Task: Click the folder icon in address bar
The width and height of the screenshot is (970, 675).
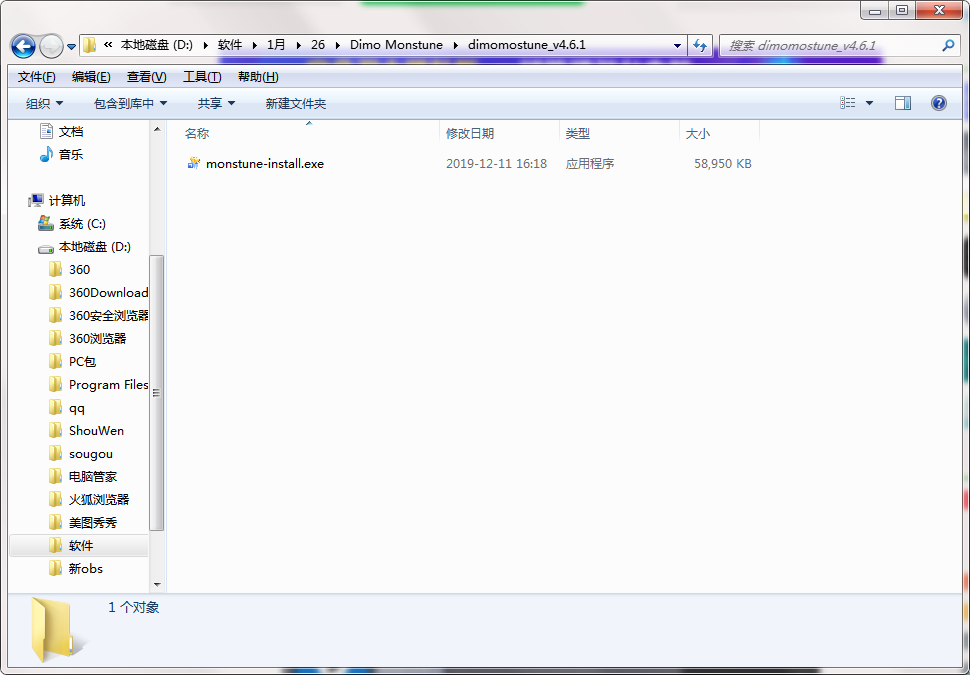Action: (x=90, y=45)
